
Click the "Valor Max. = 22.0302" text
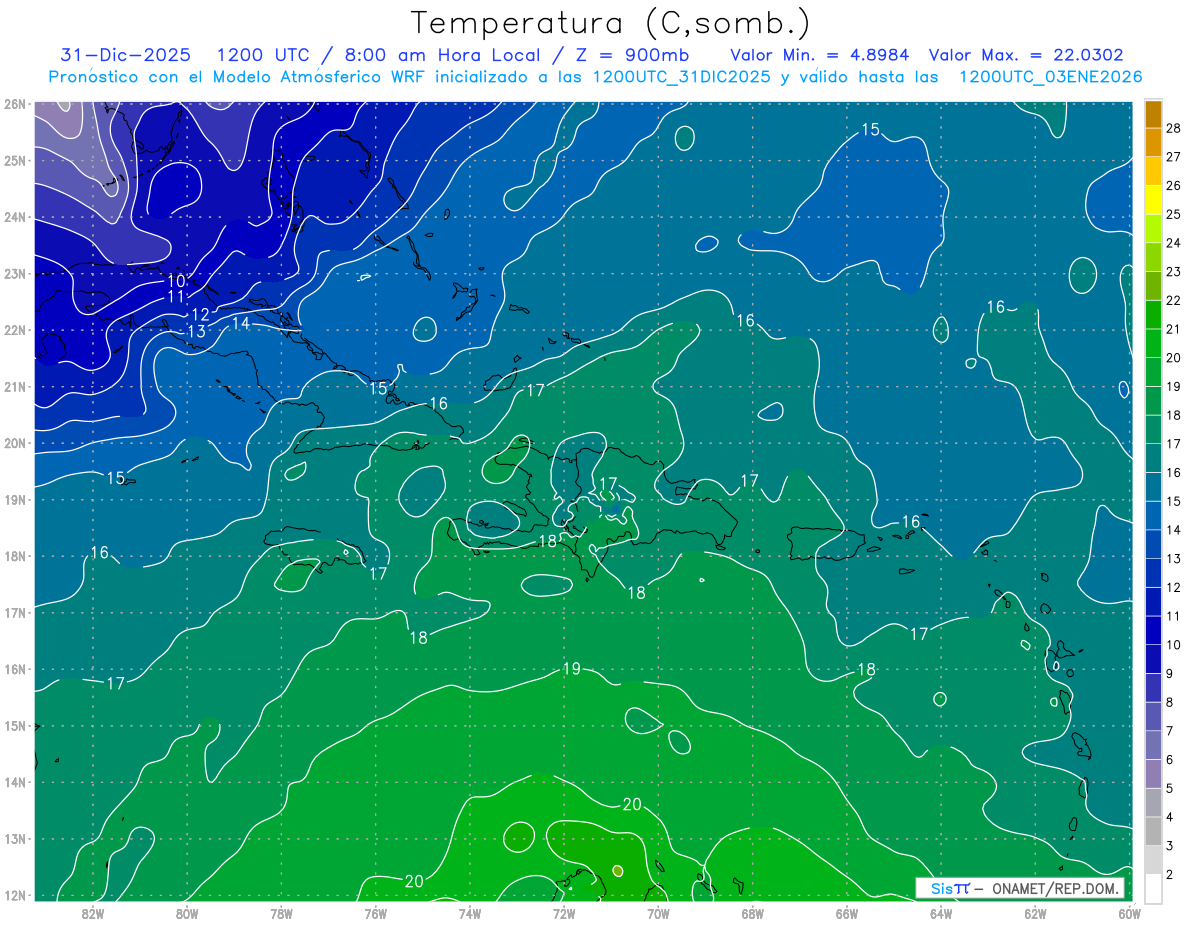tap(1026, 55)
